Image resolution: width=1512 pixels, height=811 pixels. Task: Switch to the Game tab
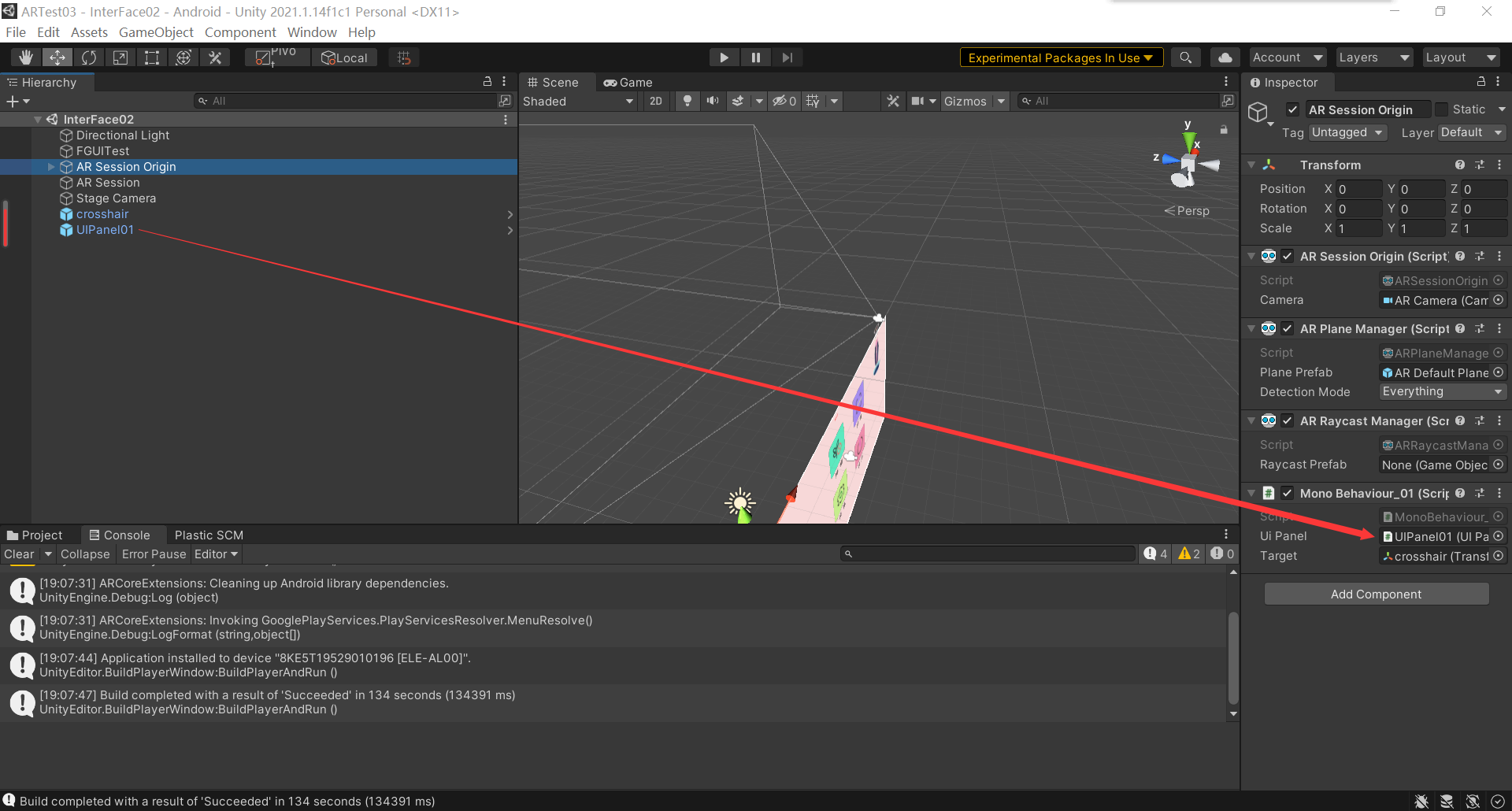[x=628, y=82]
